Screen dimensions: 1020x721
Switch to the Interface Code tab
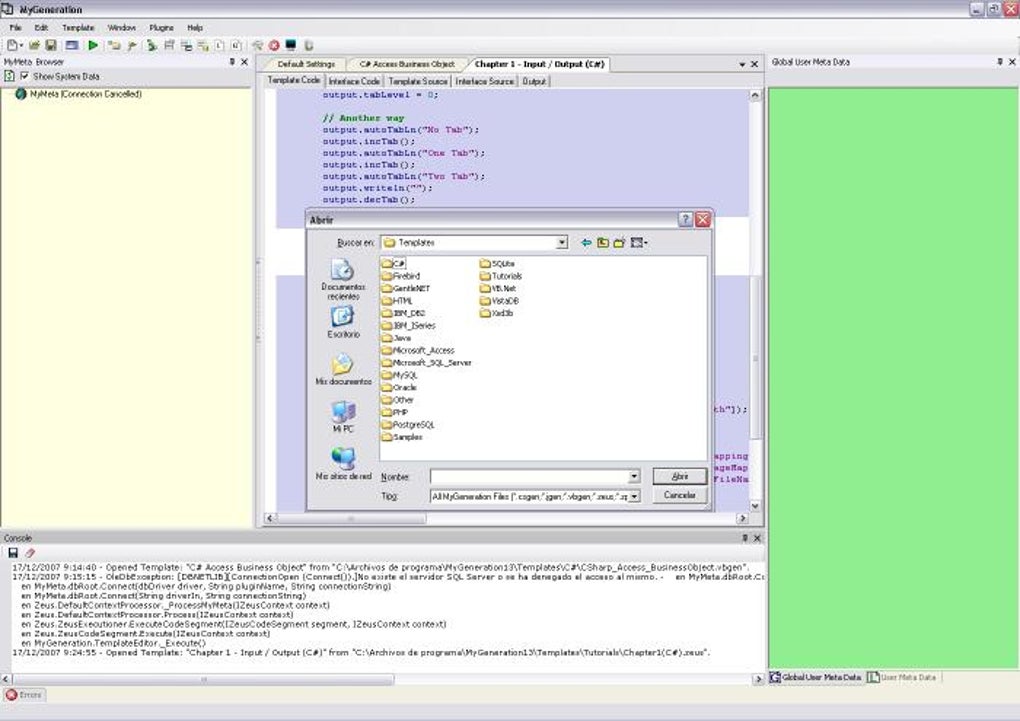tap(354, 81)
